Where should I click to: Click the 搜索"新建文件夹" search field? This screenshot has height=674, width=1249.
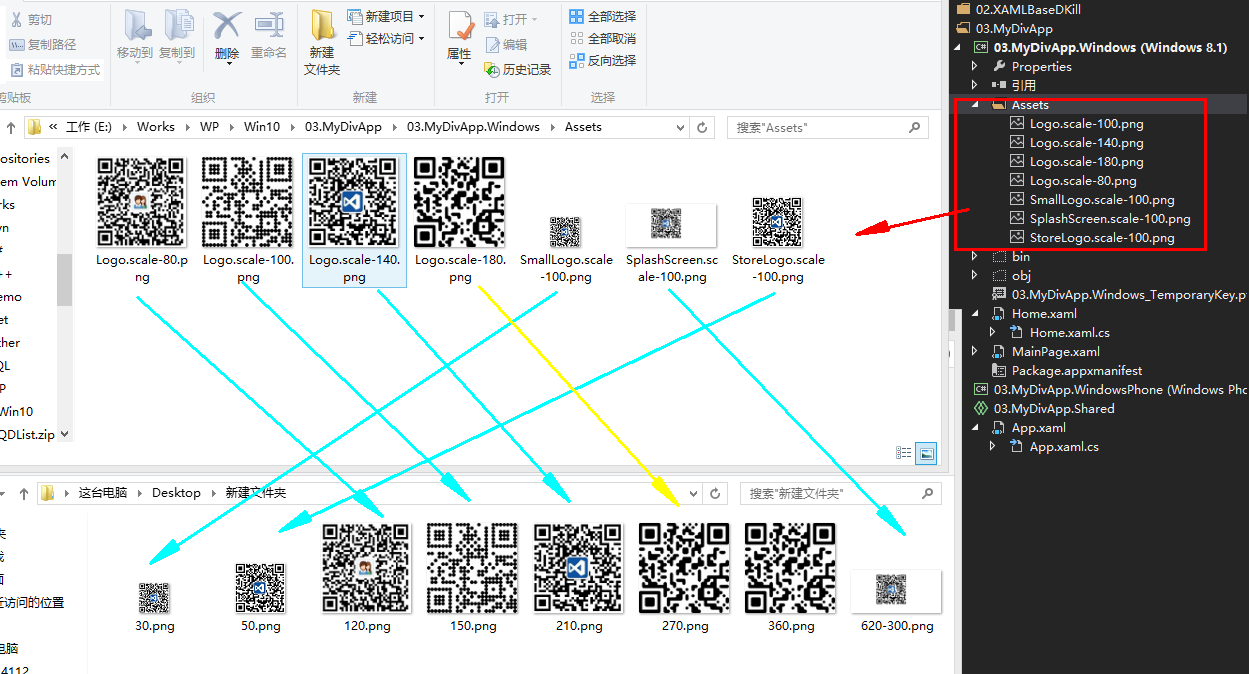840,493
